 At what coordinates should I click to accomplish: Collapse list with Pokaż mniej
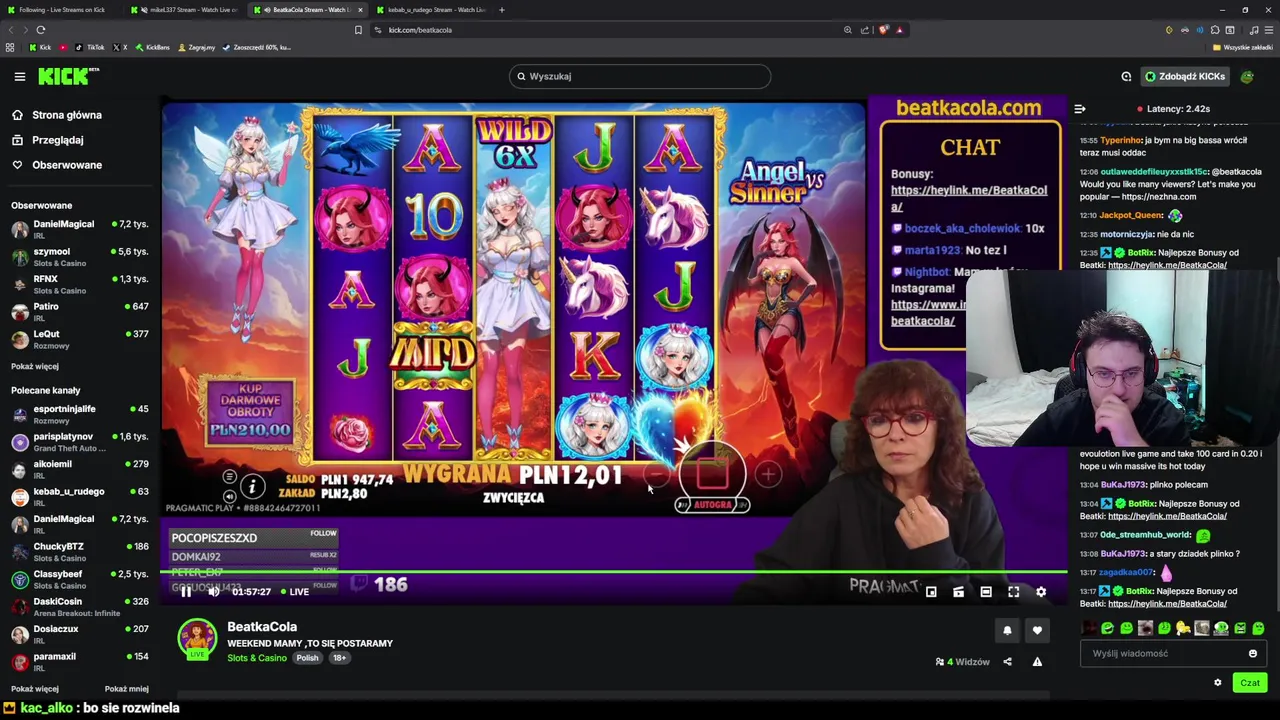point(127,689)
